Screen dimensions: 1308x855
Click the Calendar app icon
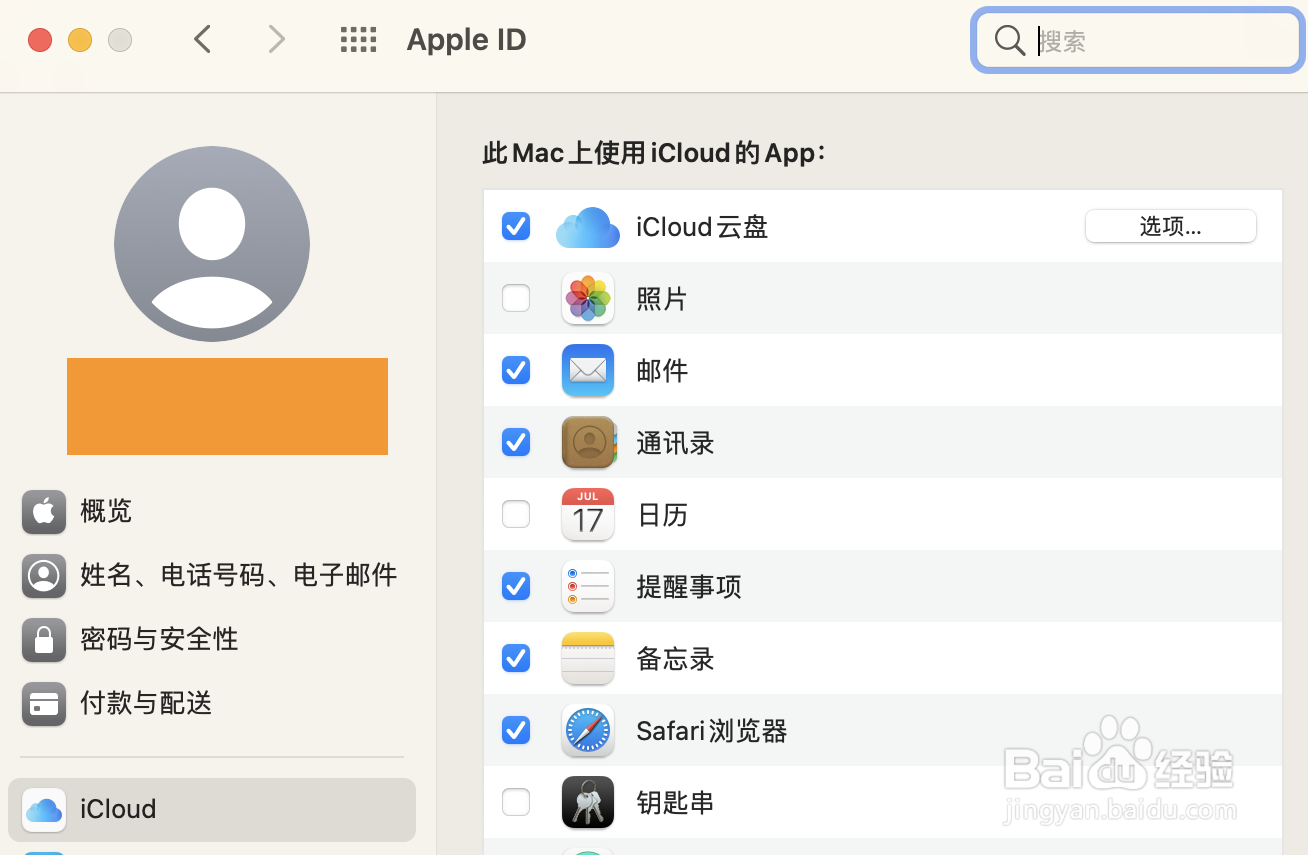(588, 514)
